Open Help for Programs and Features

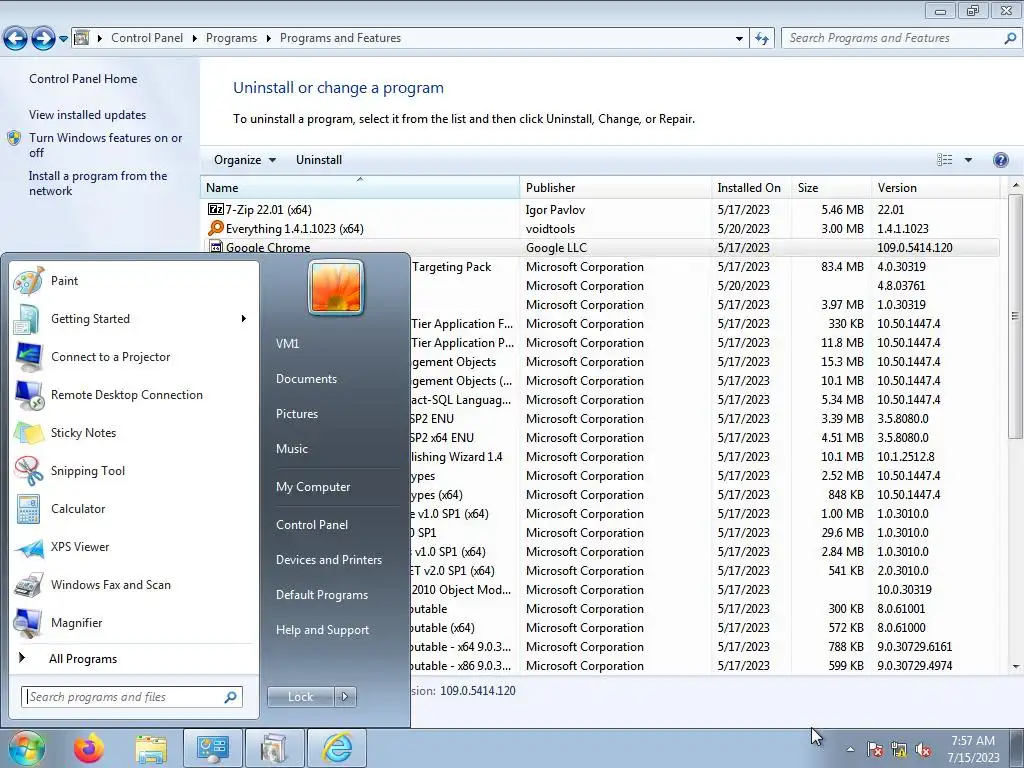tap(1000, 160)
